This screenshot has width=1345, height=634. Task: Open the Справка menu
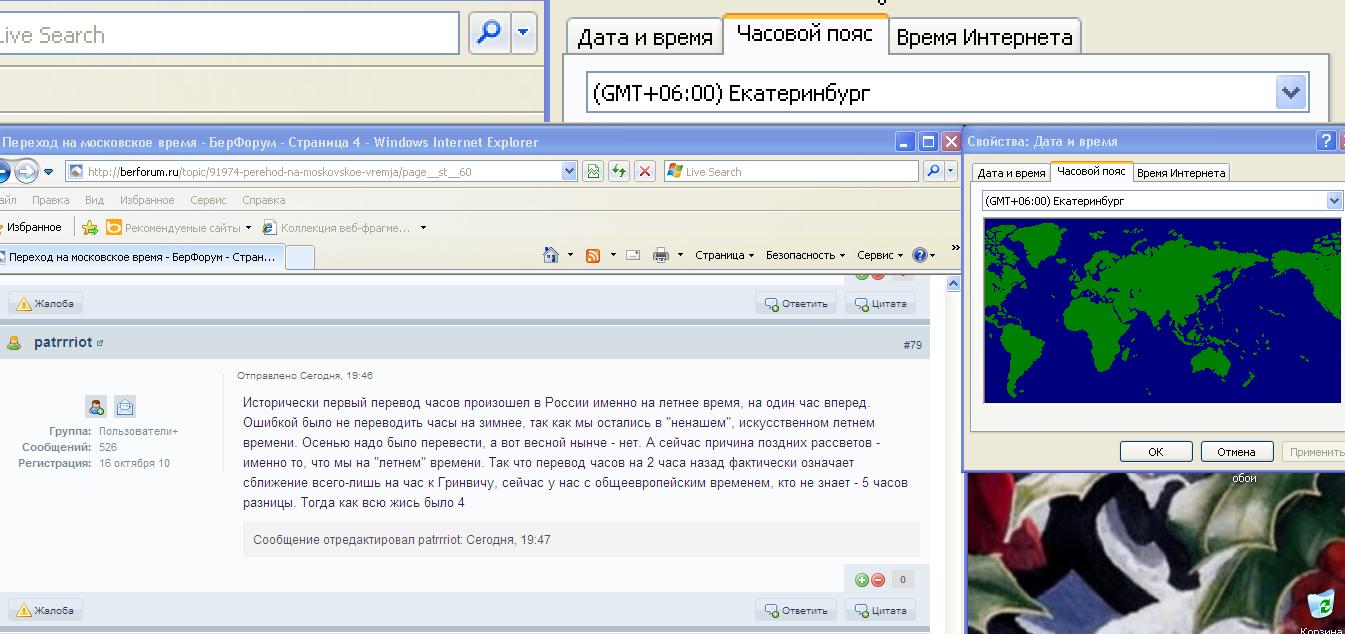264,200
